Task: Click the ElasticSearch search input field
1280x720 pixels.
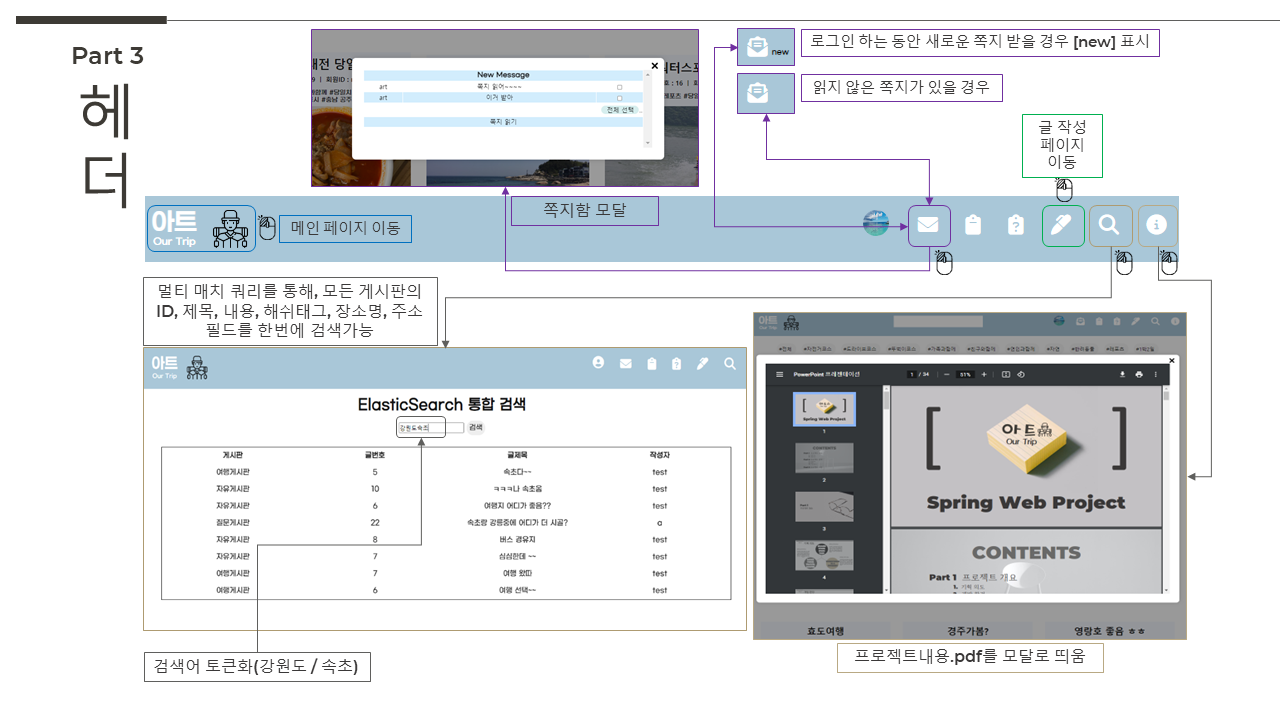Action: click(x=431, y=427)
